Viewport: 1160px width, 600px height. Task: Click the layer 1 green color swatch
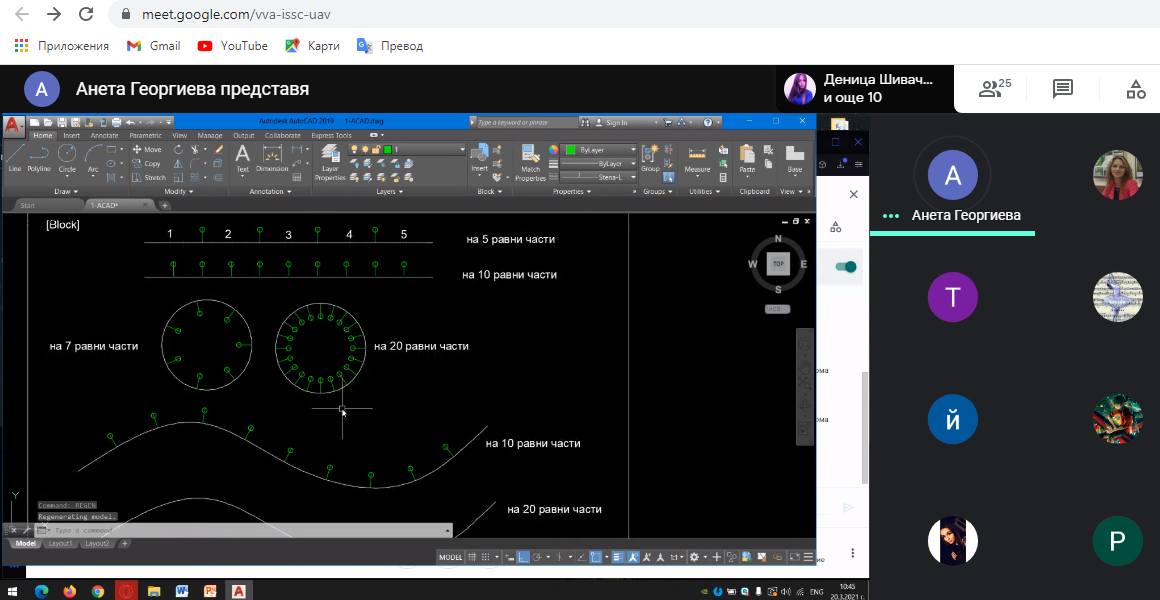[387, 149]
